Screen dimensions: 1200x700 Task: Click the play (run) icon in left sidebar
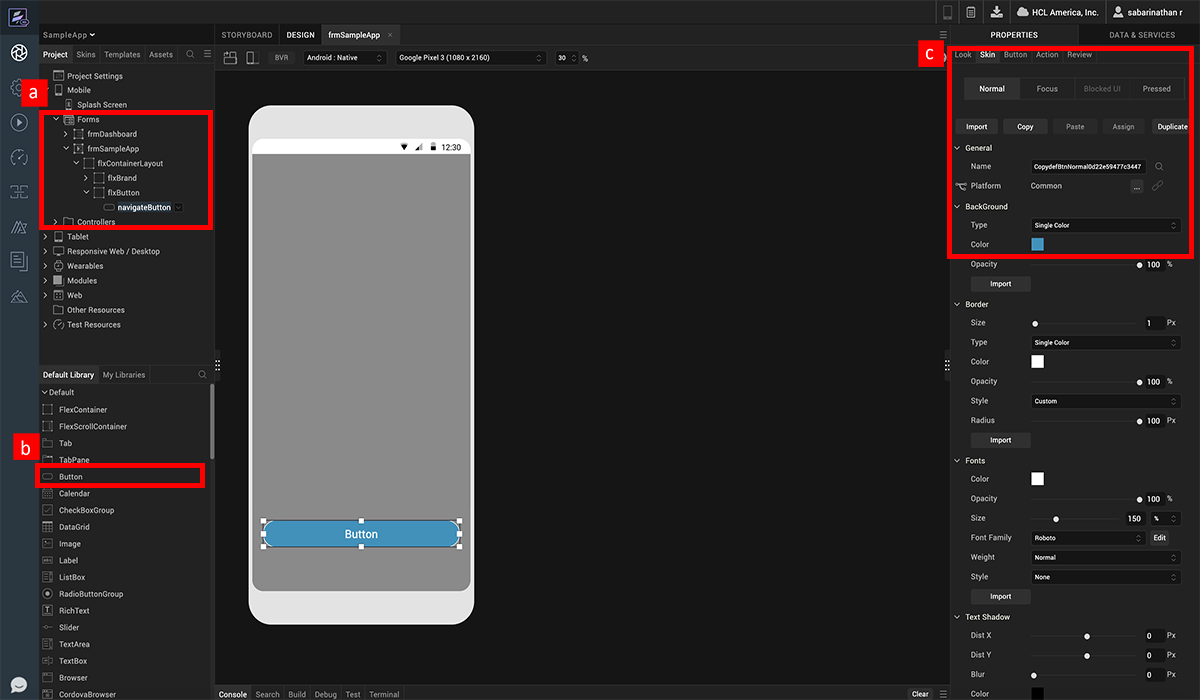[x=18, y=122]
